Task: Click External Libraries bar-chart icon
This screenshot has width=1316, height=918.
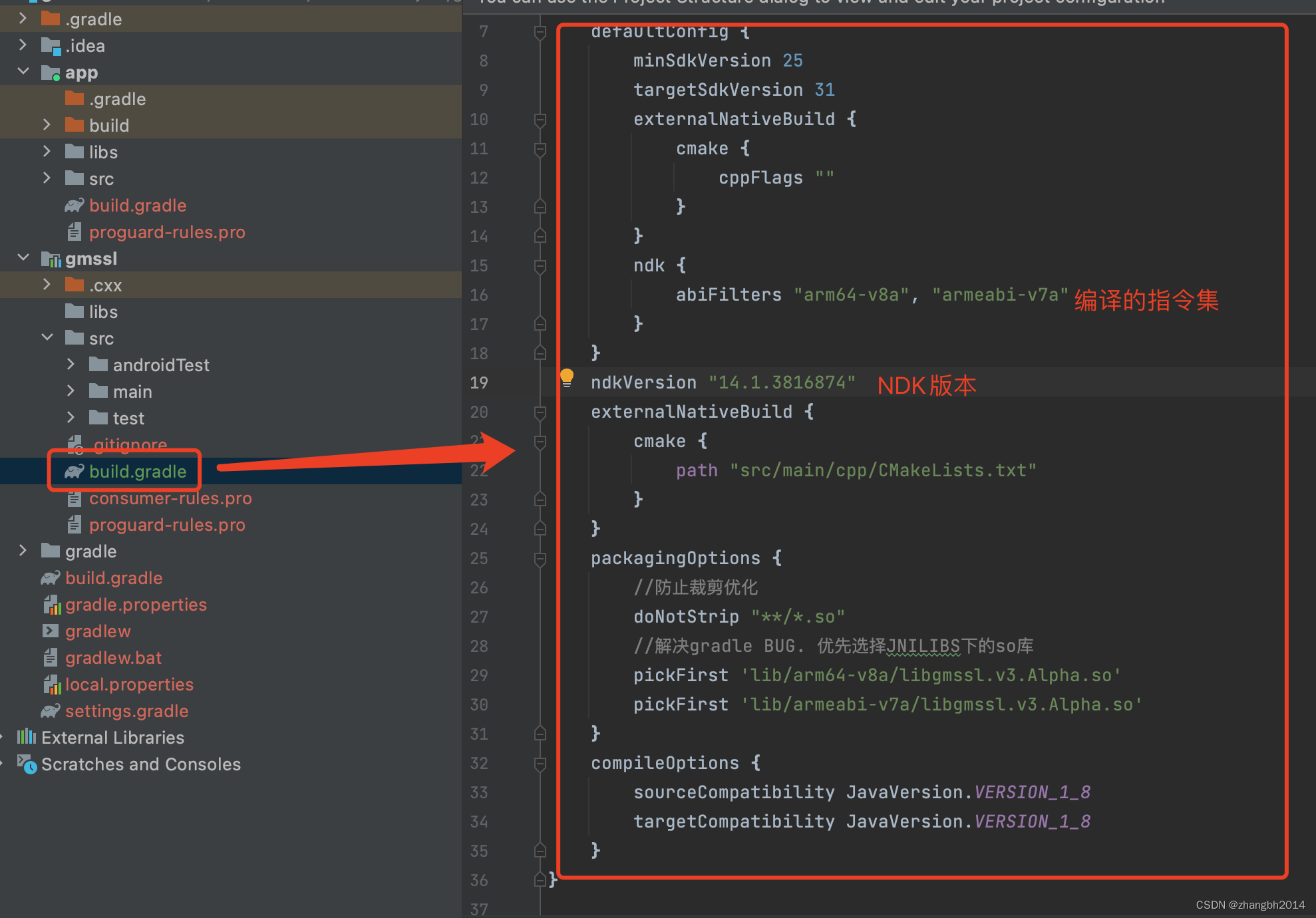Action: click(27, 737)
